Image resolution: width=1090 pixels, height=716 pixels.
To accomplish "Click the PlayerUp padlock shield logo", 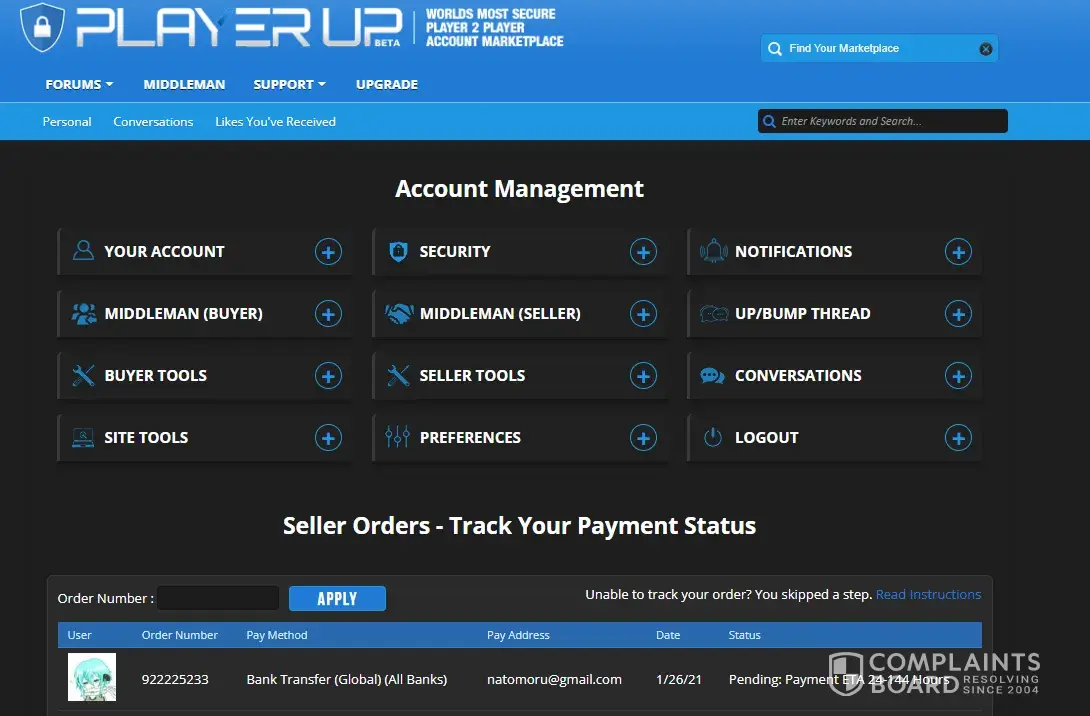I will (42, 27).
